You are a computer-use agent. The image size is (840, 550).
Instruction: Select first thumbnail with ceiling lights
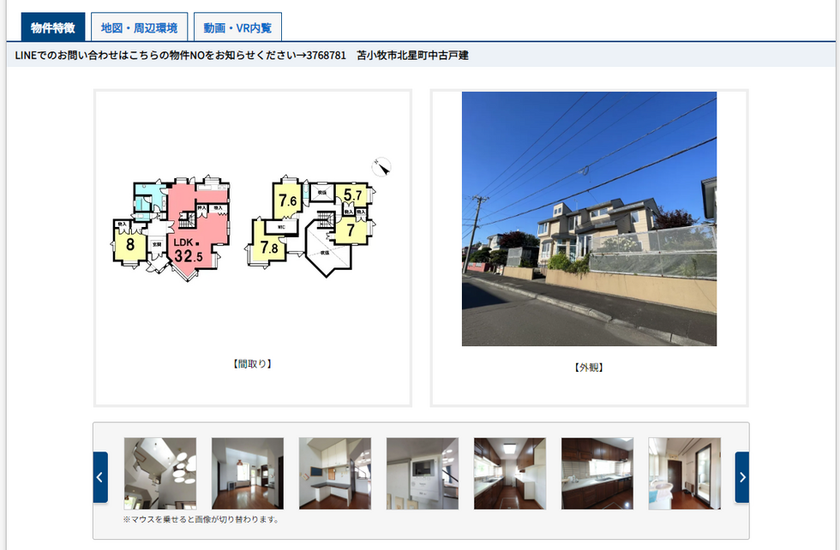(x=160, y=474)
